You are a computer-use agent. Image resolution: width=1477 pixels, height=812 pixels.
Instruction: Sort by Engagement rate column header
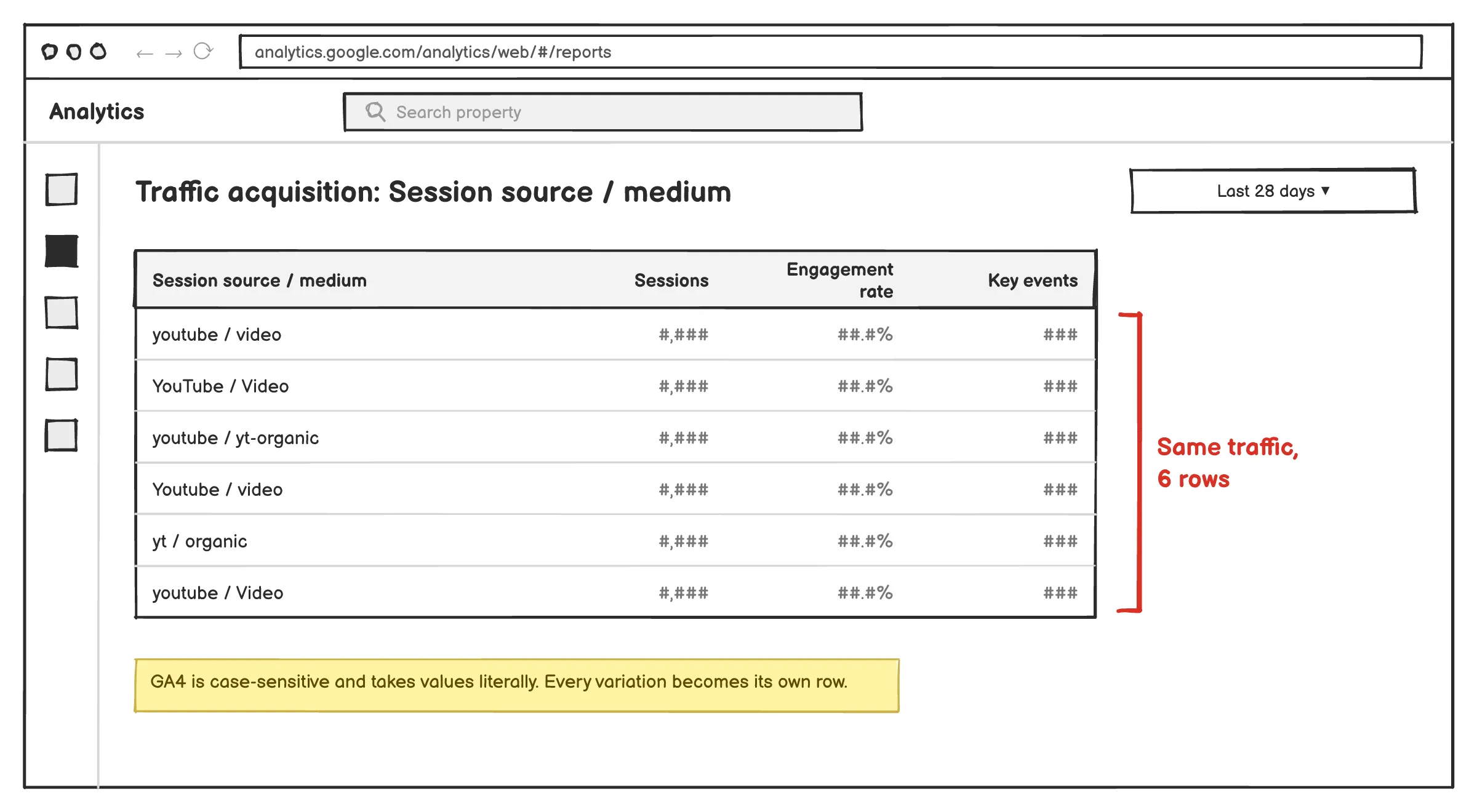[840, 281]
